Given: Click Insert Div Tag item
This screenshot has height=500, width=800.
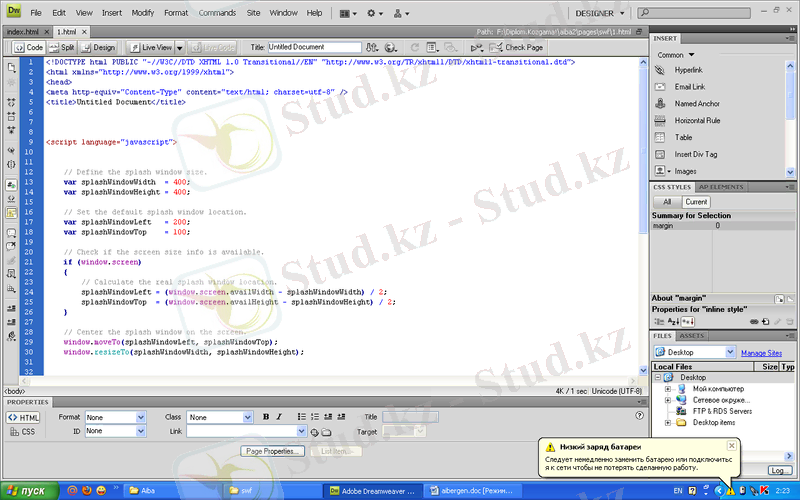Looking at the screenshot, I should click(x=686, y=154).
